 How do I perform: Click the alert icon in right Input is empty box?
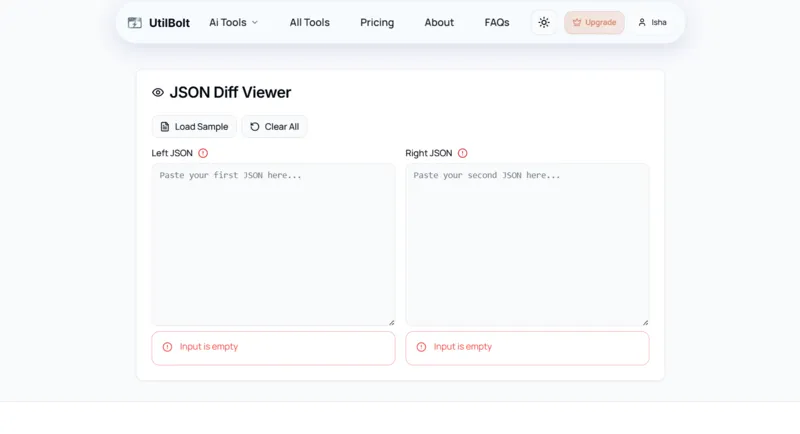click(421, 347)
